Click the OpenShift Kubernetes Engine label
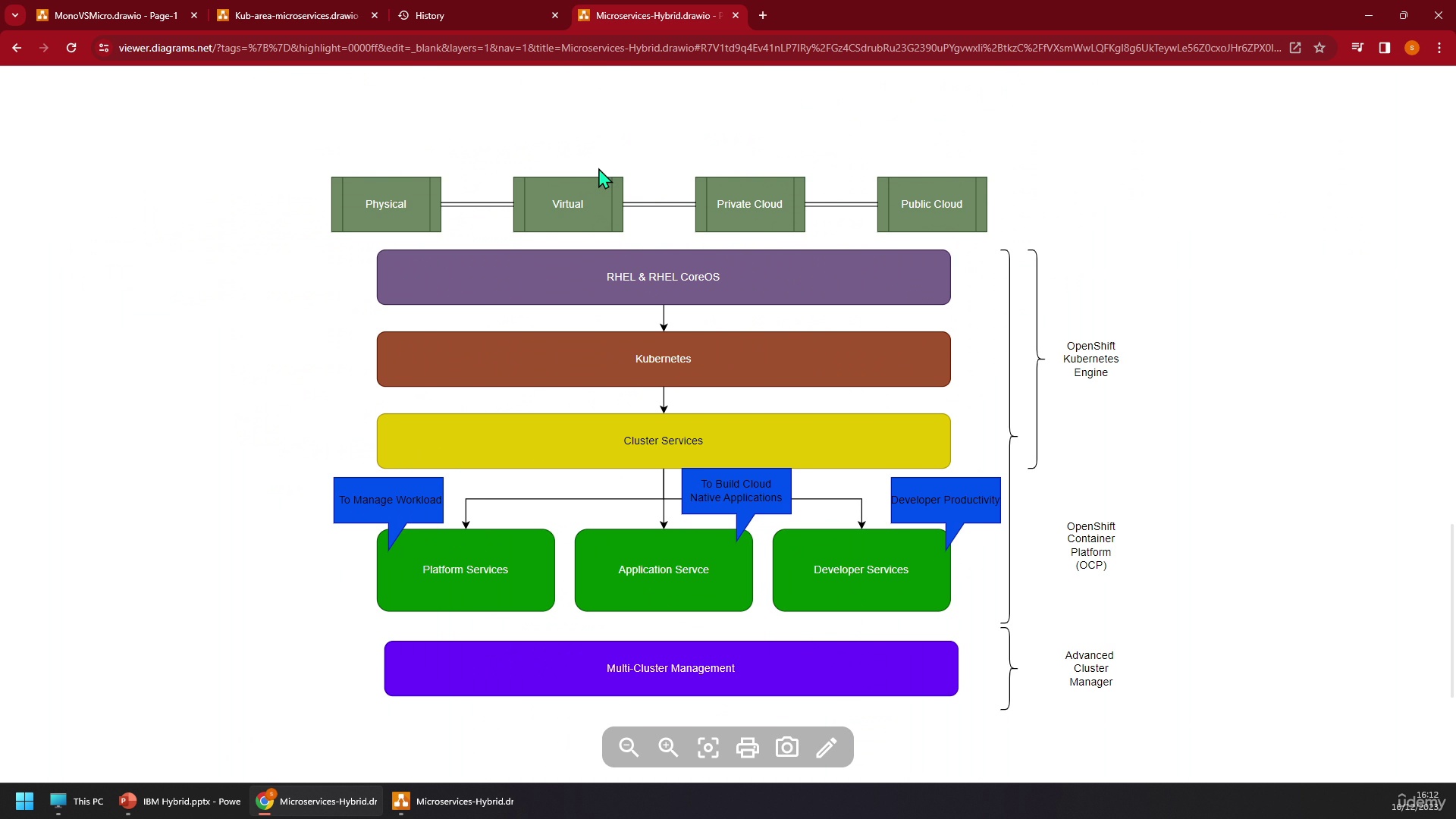Image resolution: width=1456 pixels, height=819 pixels. [1090, 359]
